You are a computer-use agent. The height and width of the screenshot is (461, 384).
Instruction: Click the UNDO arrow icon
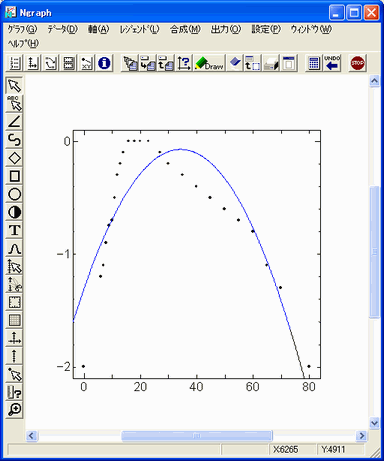coord(332,63)
